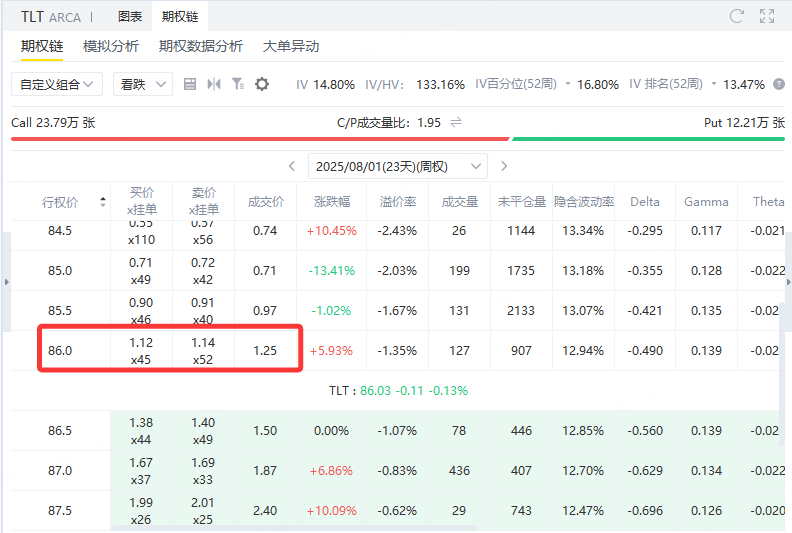Select the 86.5 strike row
This screenshot has height=533, width=792.
tap(397, 431)
